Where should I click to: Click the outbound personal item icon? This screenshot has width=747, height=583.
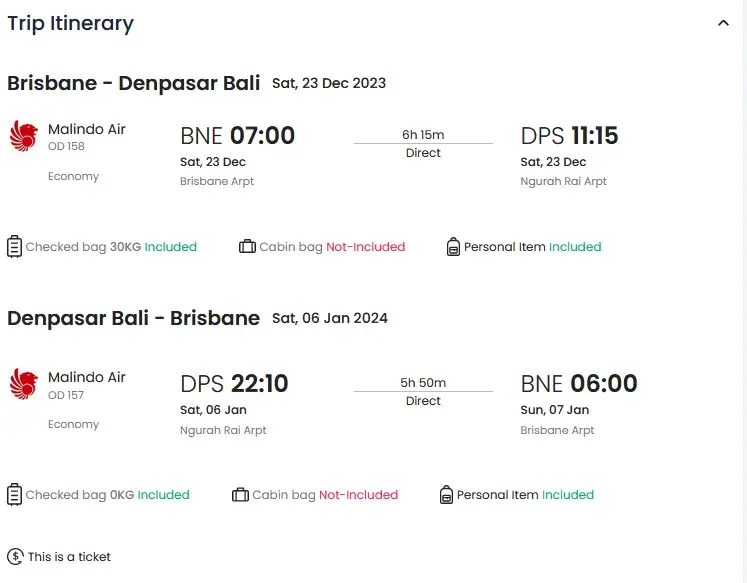[453, 246]
